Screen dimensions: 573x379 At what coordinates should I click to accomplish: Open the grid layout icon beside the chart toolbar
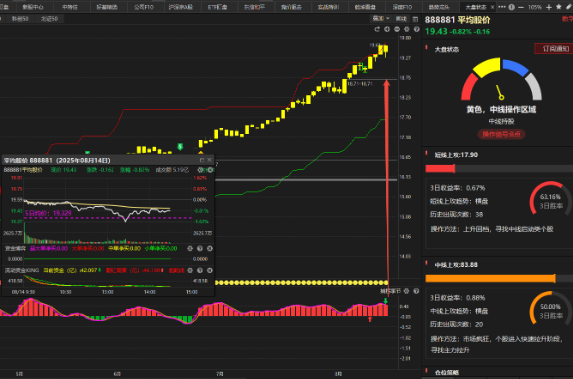click(x=415, y=19)
